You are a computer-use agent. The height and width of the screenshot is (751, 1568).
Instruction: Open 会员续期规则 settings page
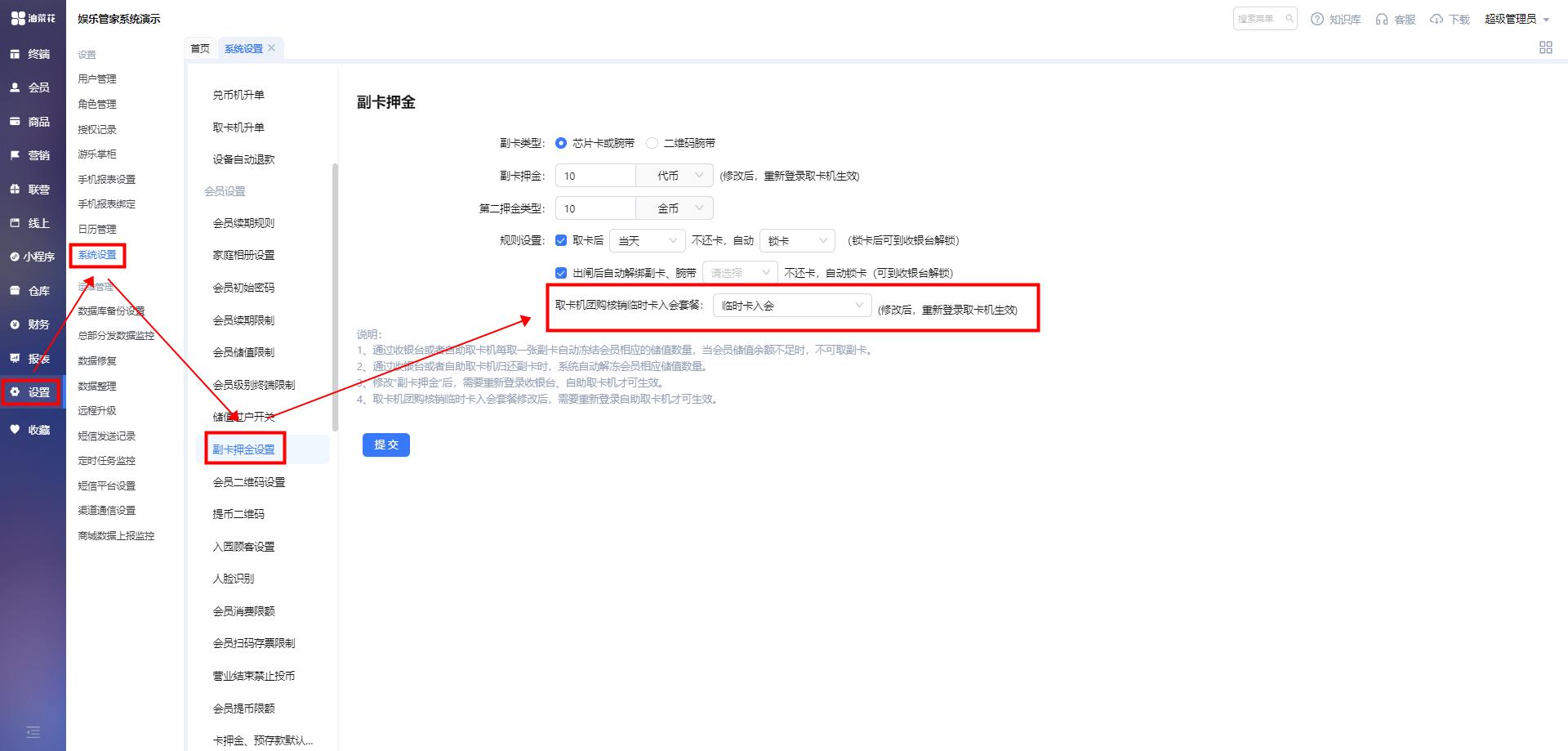coord(243,223)
